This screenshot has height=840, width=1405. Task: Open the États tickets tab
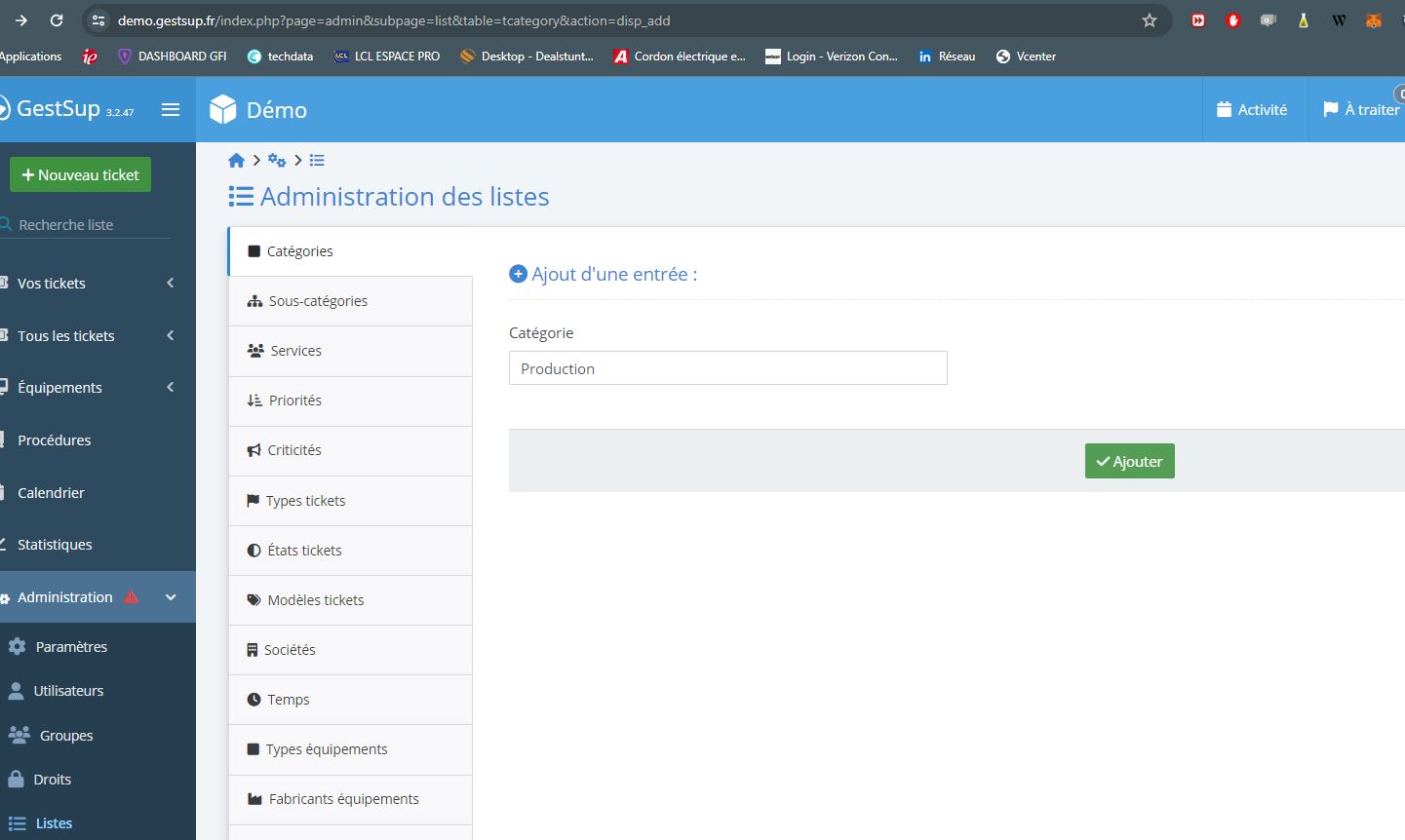click(351, 551)
